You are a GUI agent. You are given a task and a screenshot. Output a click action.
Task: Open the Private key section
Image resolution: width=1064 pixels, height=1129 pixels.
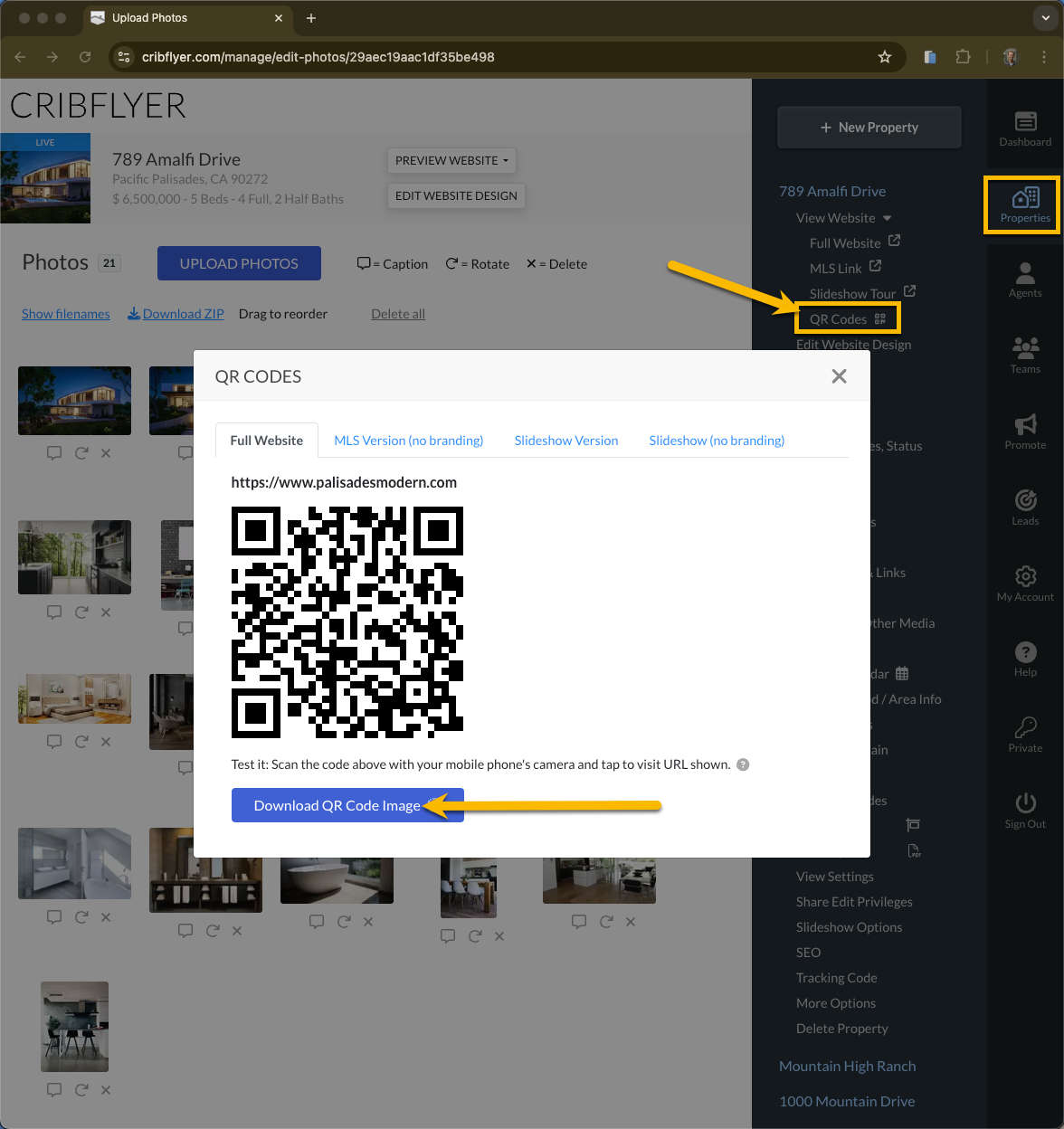point(1025,735)
